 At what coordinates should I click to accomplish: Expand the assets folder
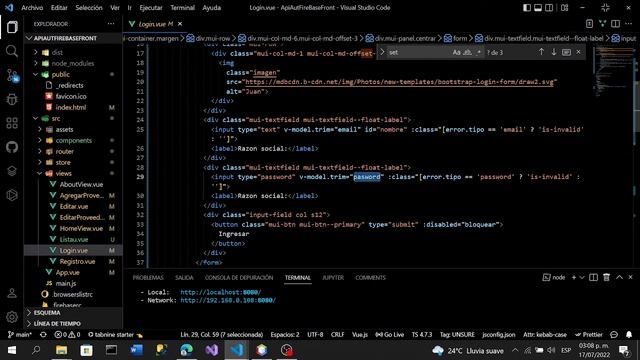coord(64,129)
